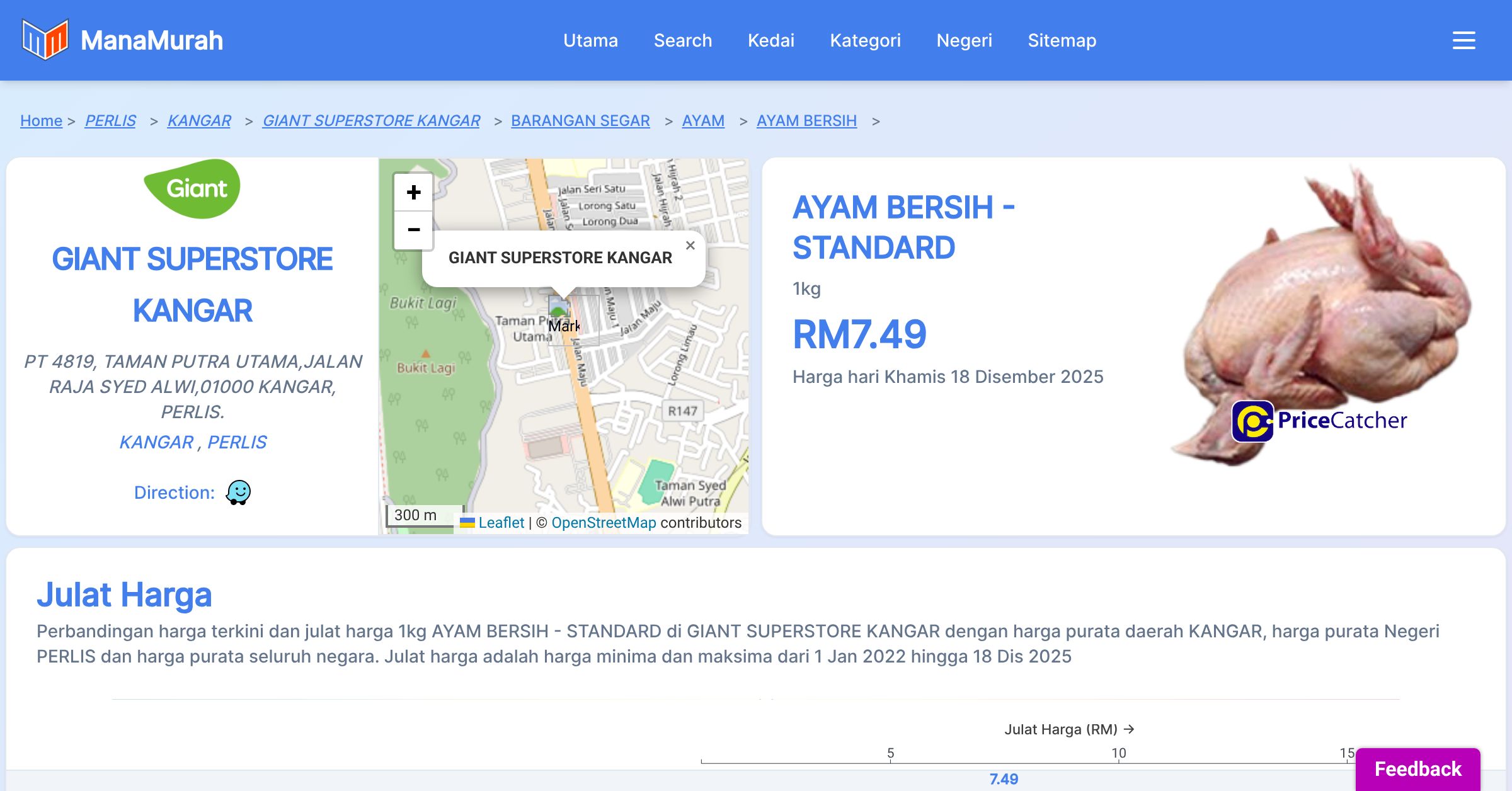
Task: Open the Kedai navigation item
Action: 770,40
